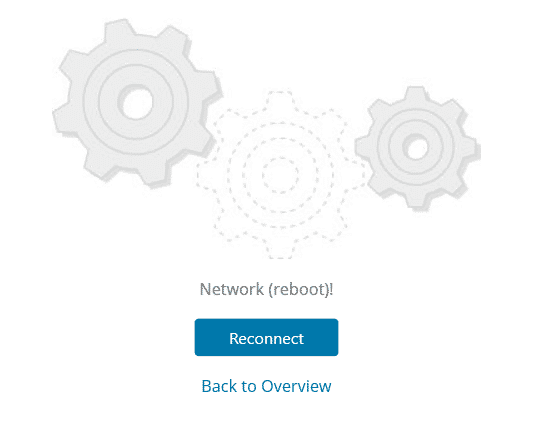Click the word (reboot)! in the status text
This screenshot has width=556, height=448.
point(301,289)
